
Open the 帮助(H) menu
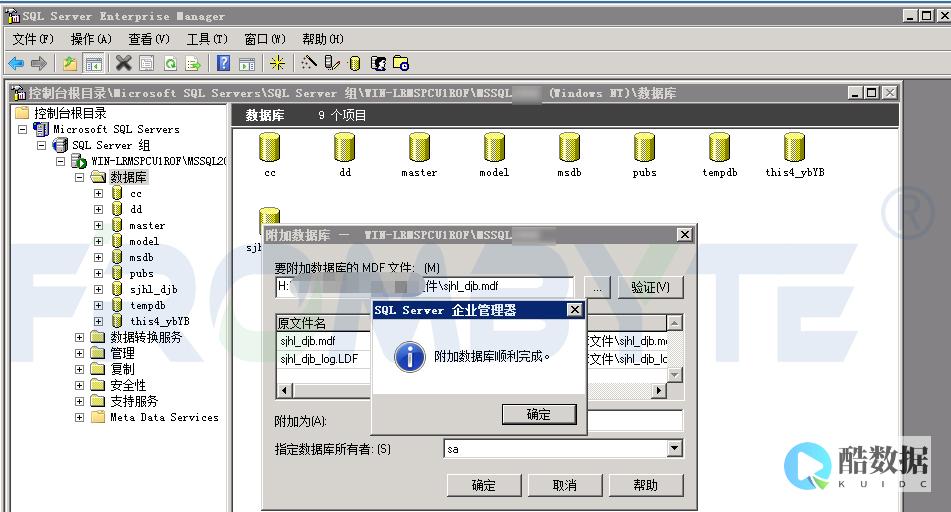(323, 39)
